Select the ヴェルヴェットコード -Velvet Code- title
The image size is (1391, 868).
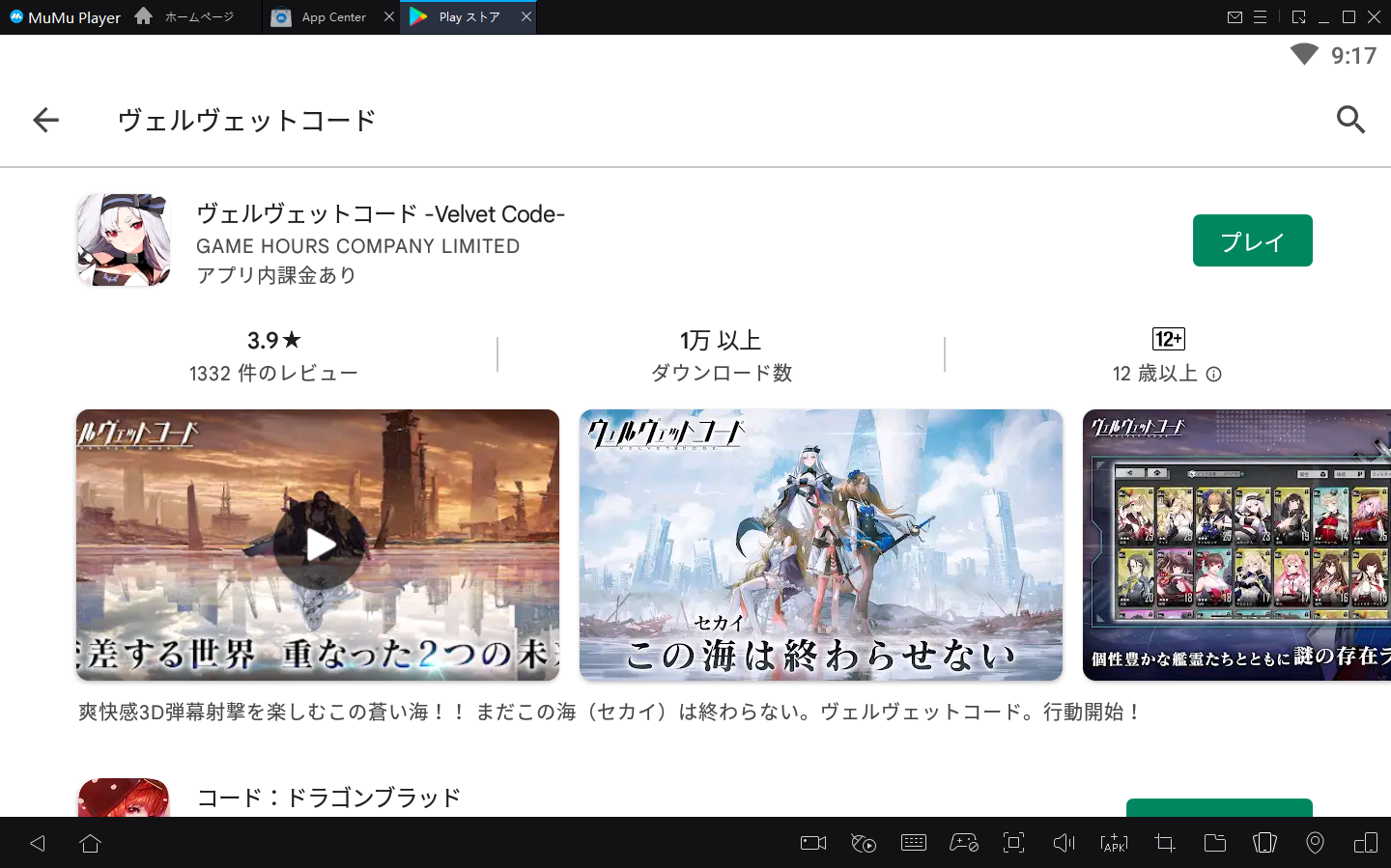tap(381, 213)
